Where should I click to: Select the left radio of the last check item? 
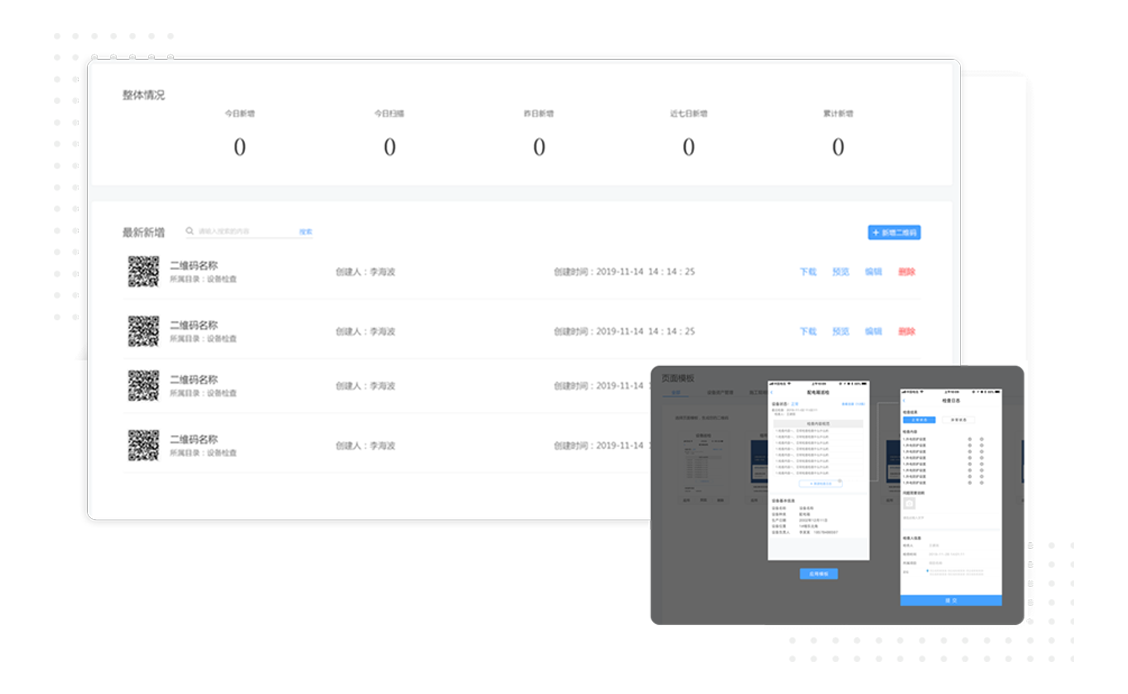click(970, 483)
